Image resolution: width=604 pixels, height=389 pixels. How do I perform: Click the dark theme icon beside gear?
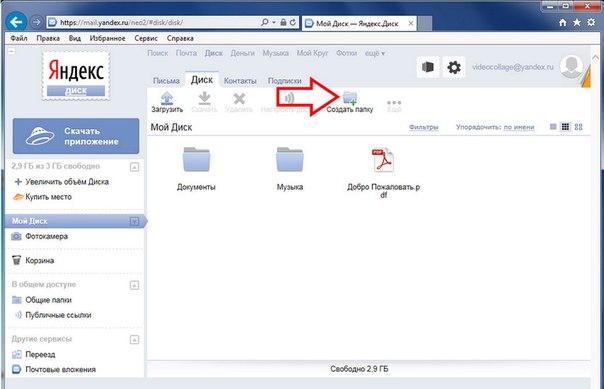[428, 67]
